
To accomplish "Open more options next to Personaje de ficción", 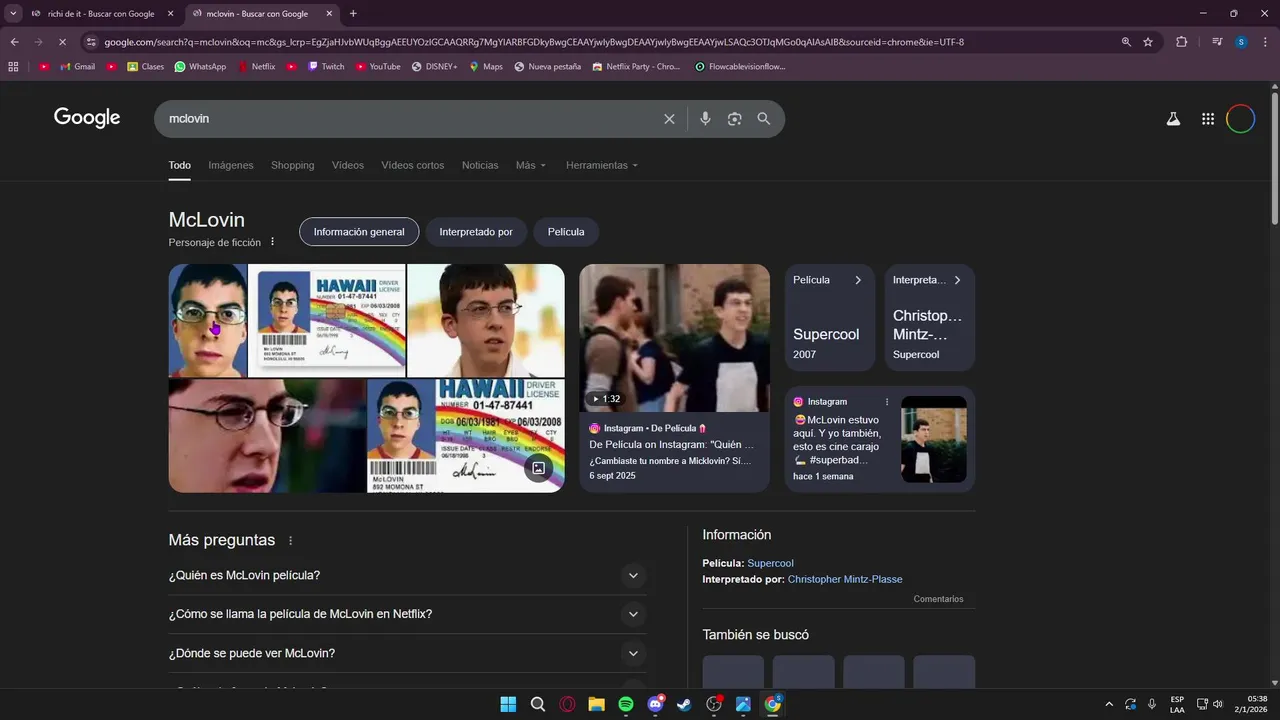I will [272, 242].
